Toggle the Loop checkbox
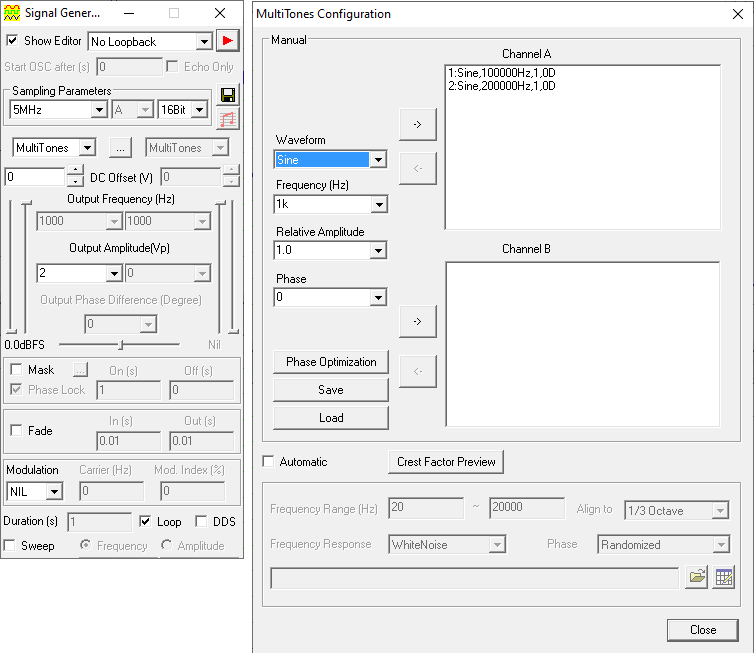The height and width of the screenshot is (653, 755). [146, 521]
